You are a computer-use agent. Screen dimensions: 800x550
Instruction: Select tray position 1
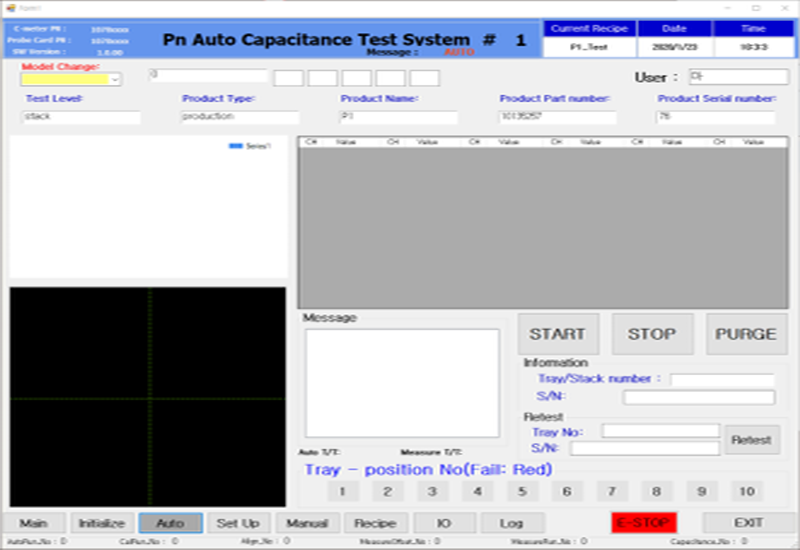click(342, 491)
